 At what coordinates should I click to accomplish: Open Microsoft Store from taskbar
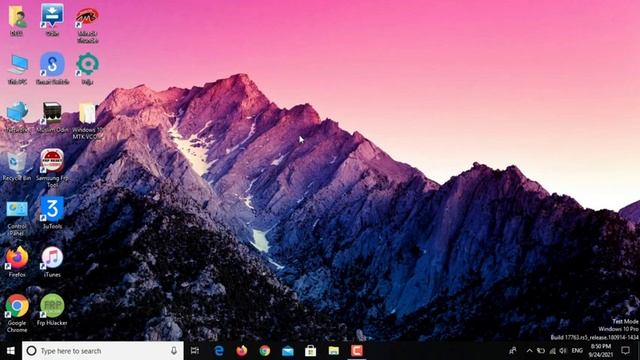pos(311,351)
